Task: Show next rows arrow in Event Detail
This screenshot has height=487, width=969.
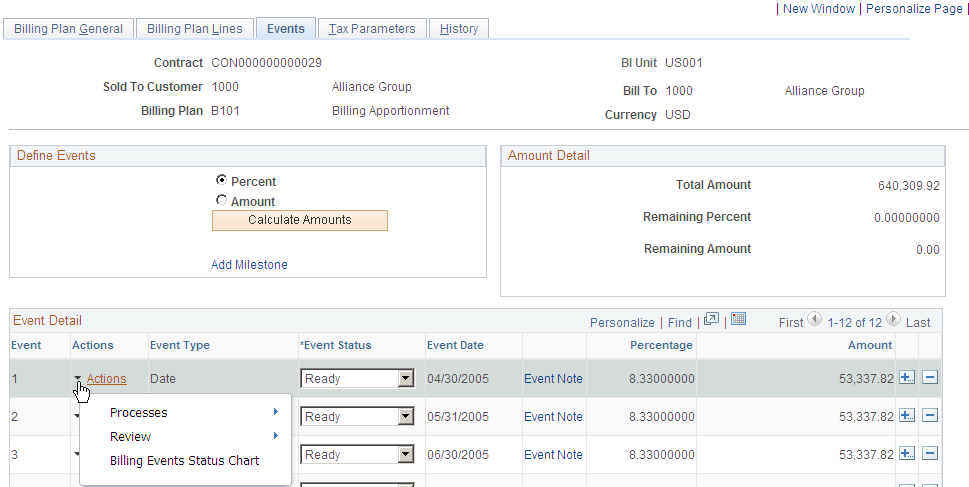Action: coord(893,320)
